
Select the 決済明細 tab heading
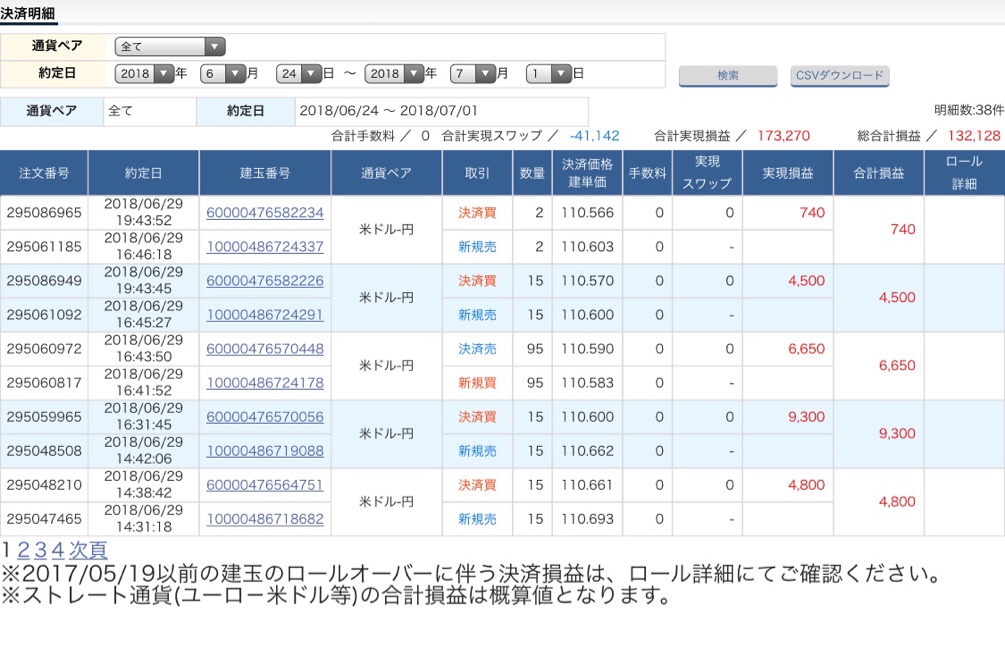(28, 14)
